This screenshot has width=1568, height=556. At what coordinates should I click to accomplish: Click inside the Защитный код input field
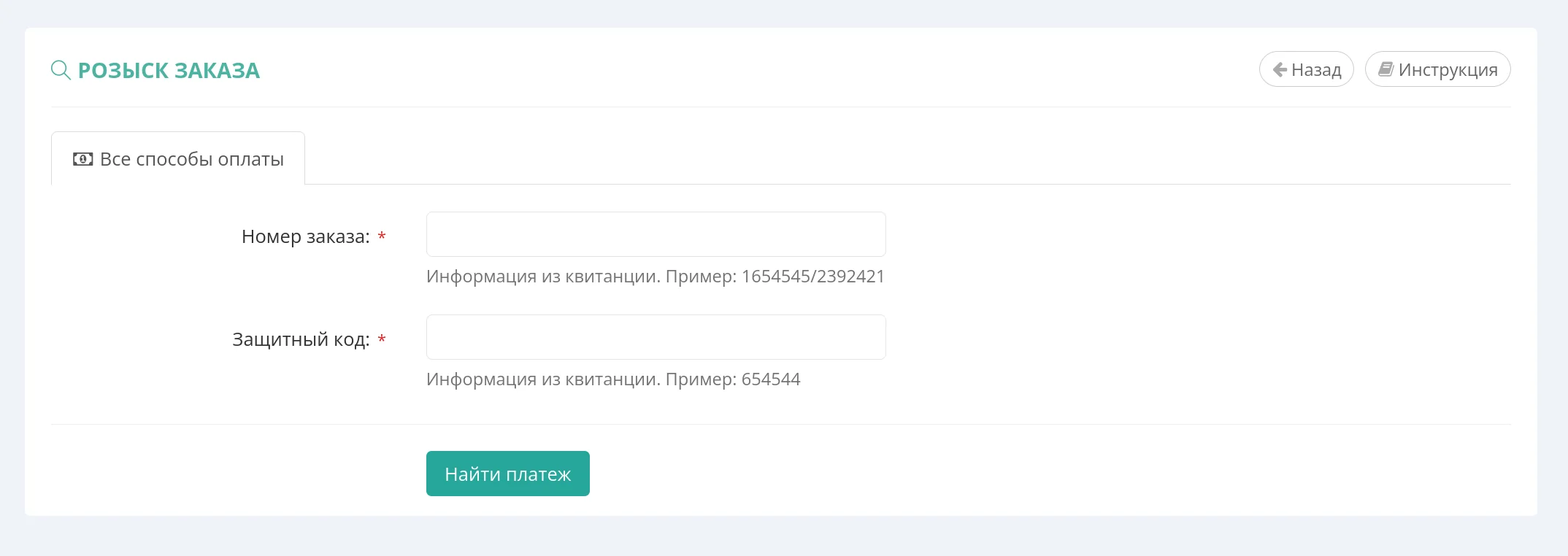tap(655, 336)
